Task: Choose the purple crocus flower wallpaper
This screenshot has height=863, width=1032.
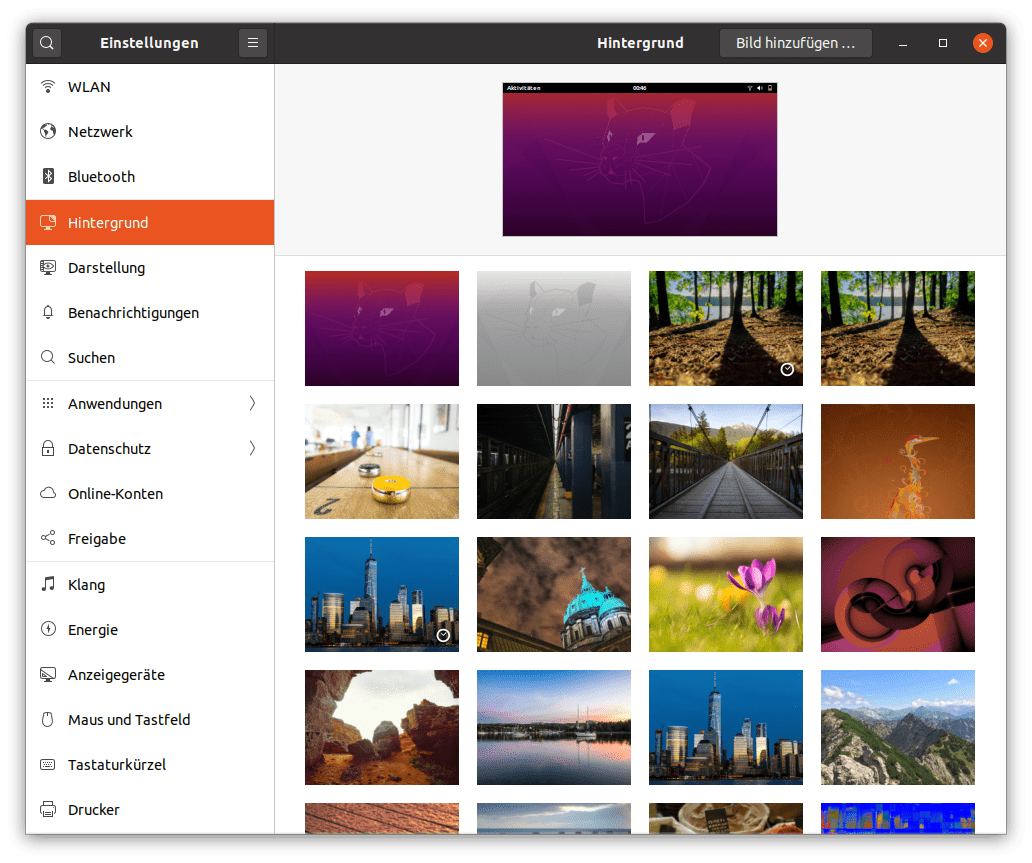Action: (x=725, y=594)
